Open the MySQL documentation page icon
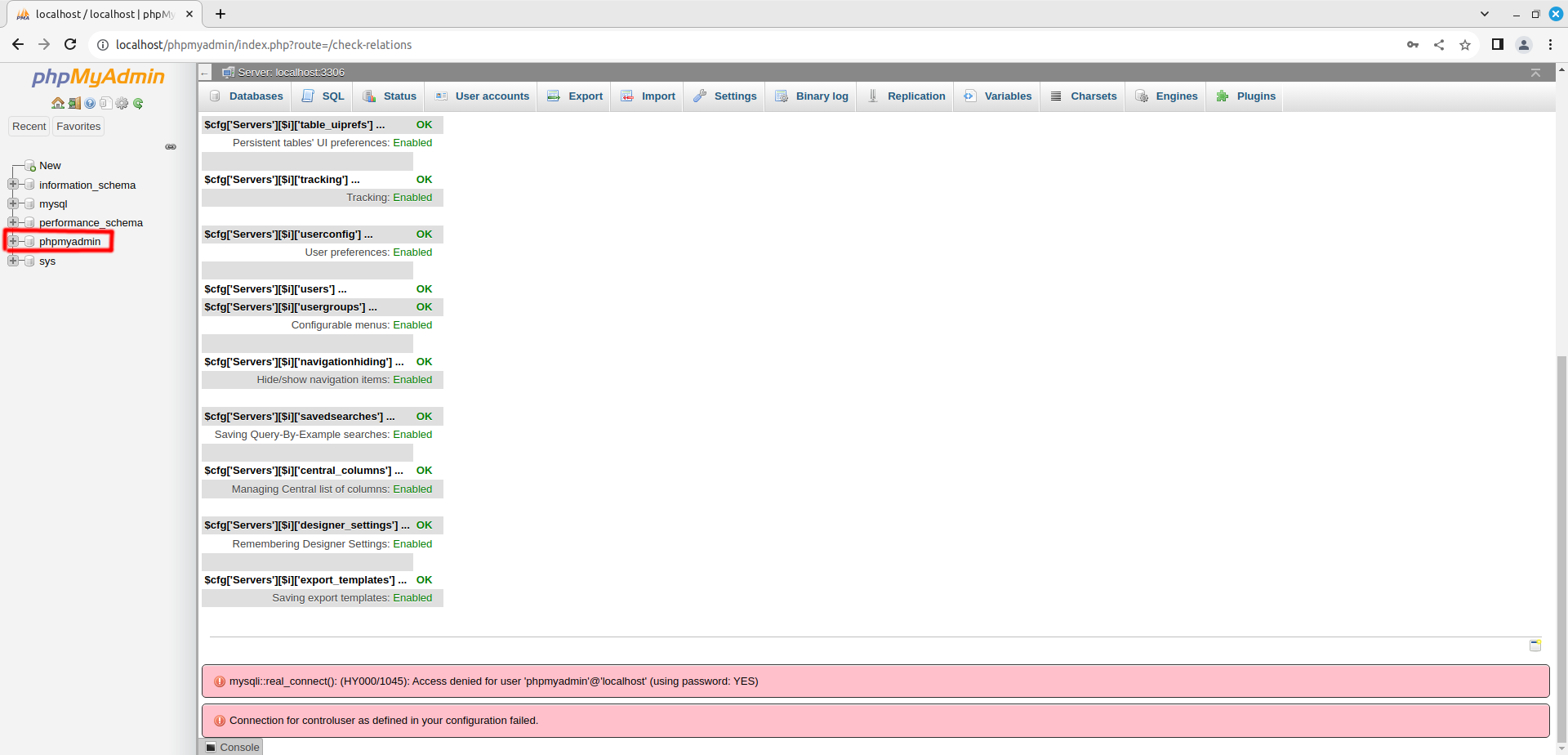Screen dimensions: 1568x755 click(105, 103)
